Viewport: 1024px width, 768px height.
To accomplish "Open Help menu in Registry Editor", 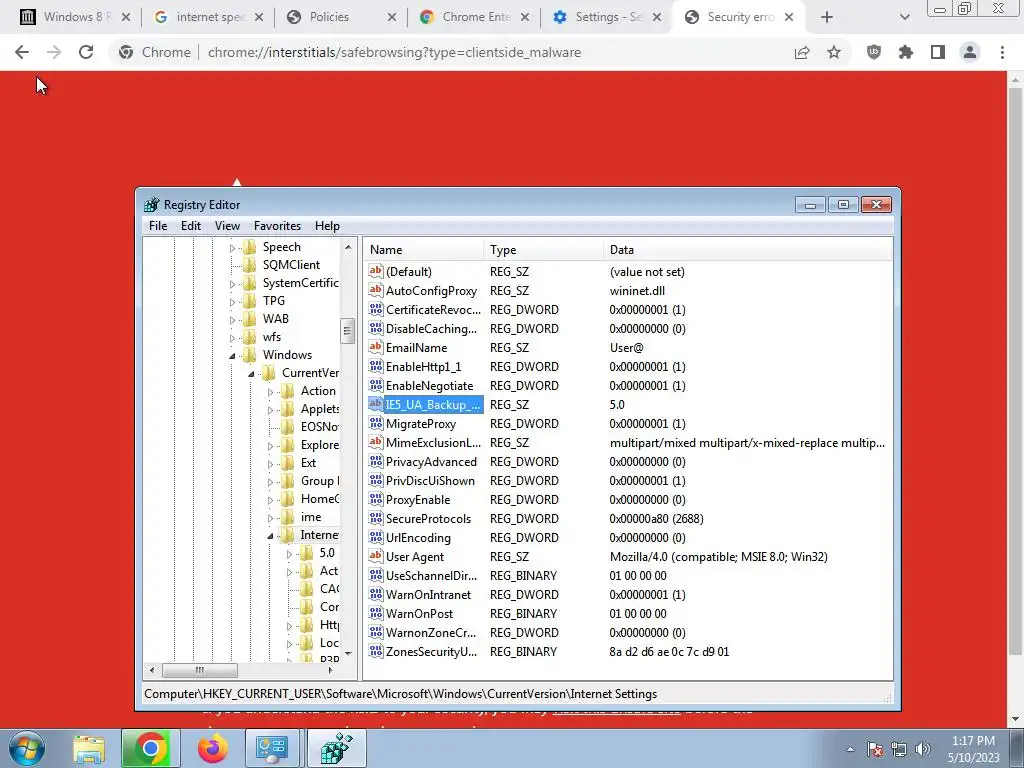I will 327,226.
